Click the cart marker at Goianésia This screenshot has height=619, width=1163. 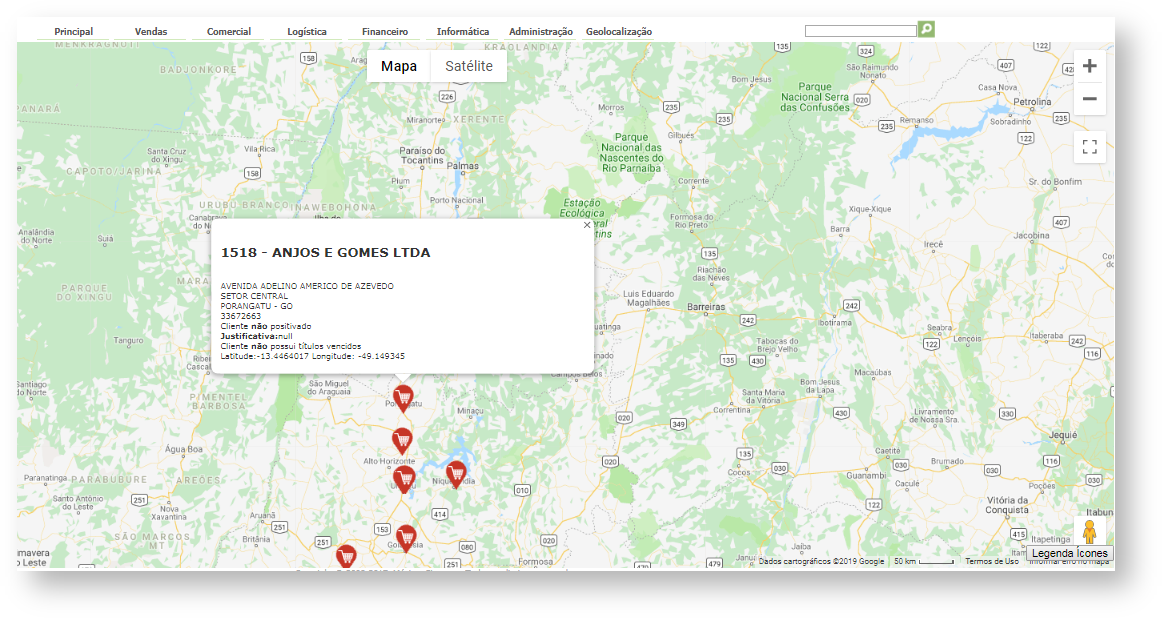click(x=406, y=537)
